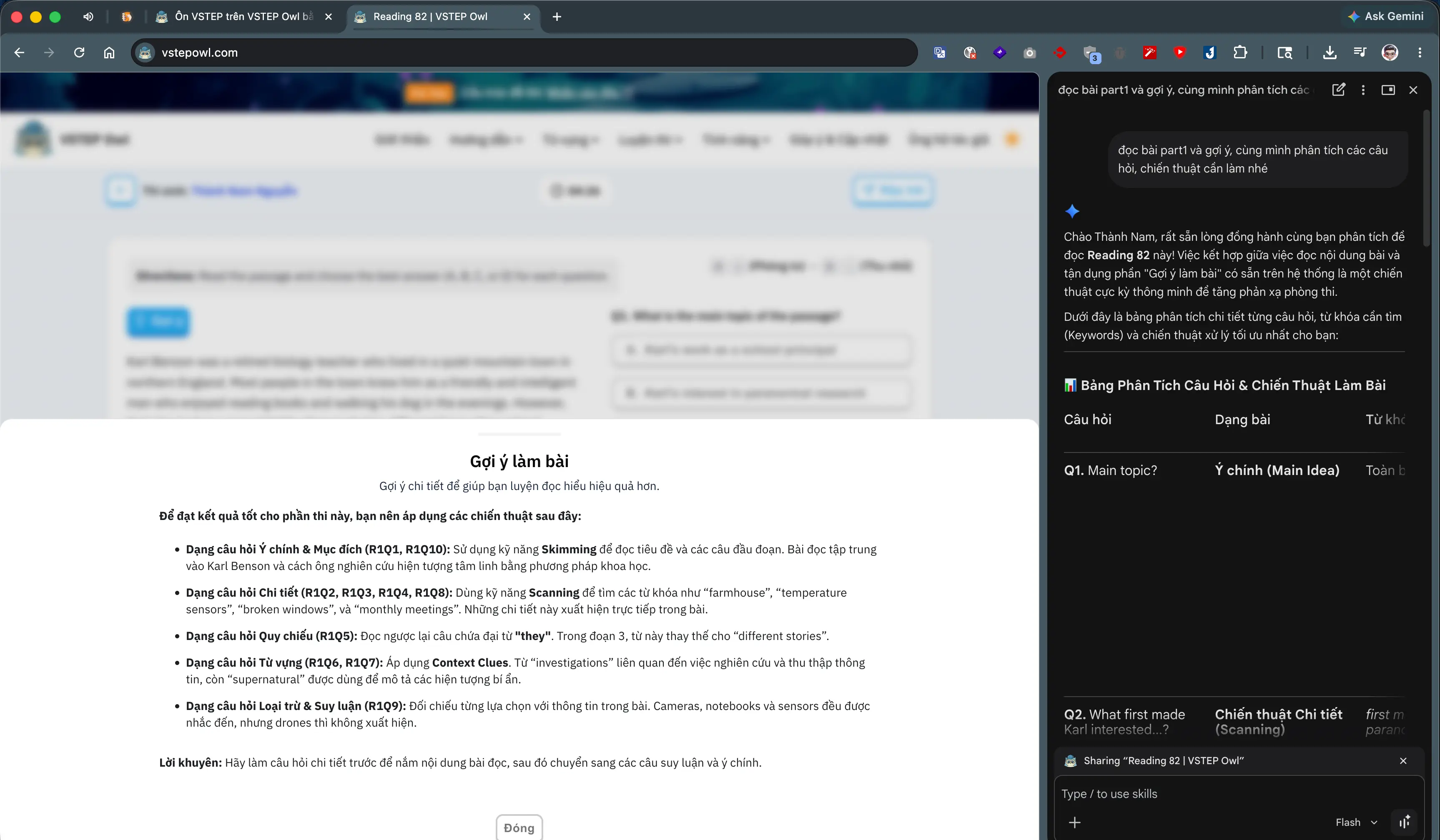Click the 'Câu hỏi' column header

[x=1087, y=420]
